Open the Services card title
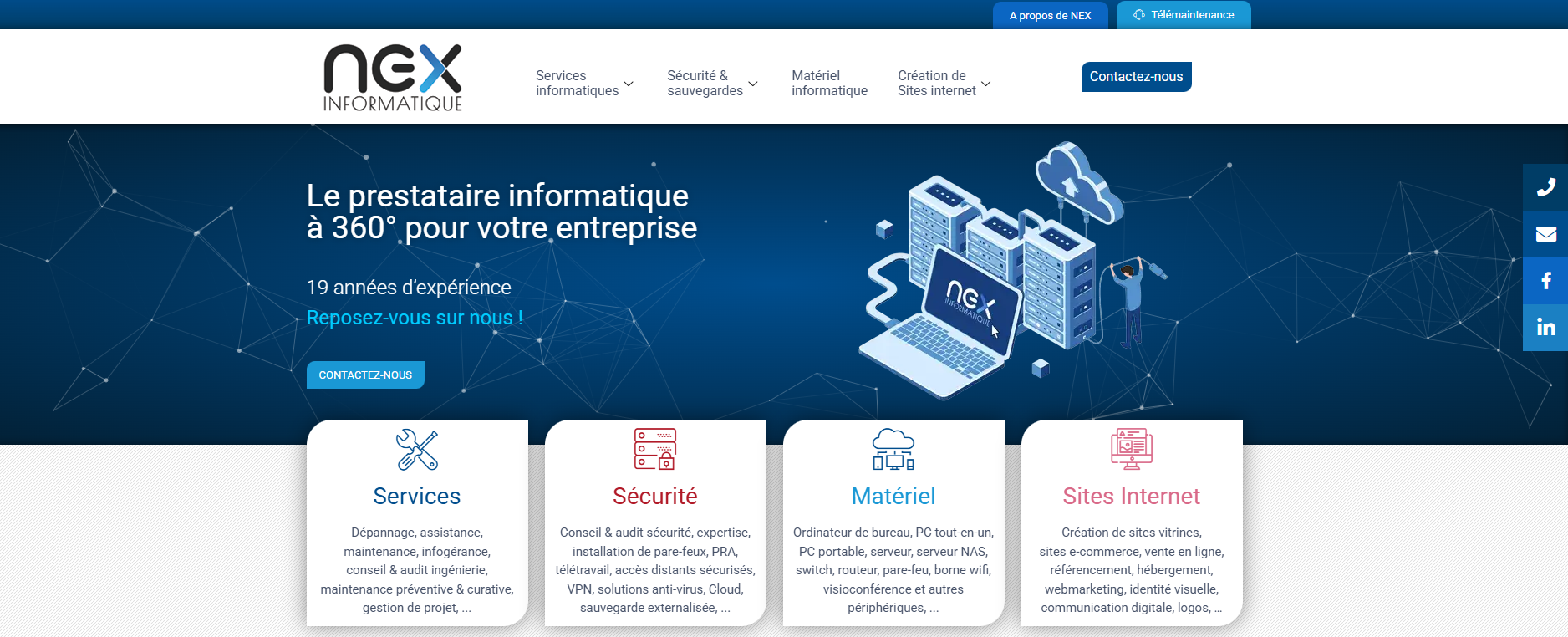This screenshot has width=1568, height=637. point(417,496)
